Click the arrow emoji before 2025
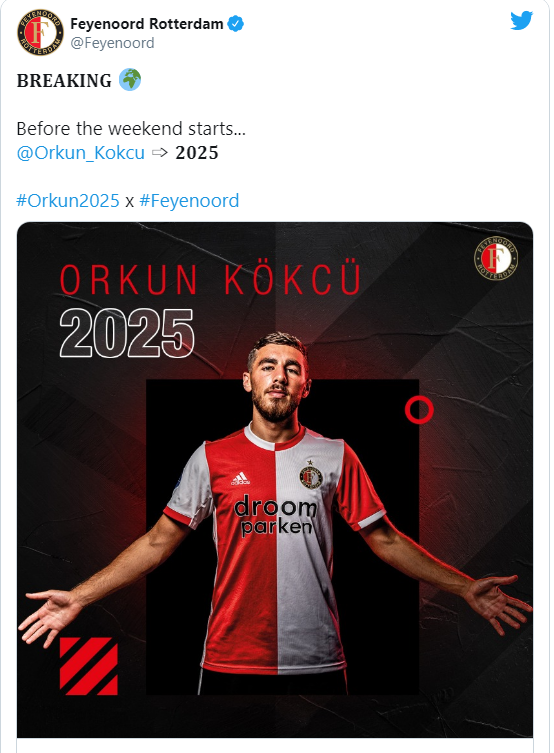Image resolution: width=554 pixels, height=753 pixels. 159,153
